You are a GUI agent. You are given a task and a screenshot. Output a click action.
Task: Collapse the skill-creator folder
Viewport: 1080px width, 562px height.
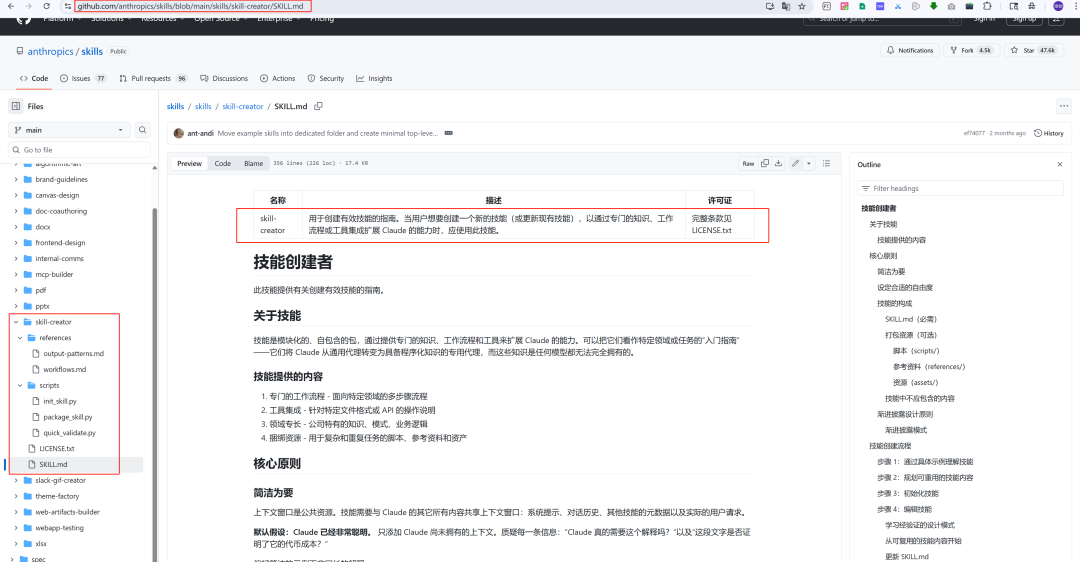(16, 322)
